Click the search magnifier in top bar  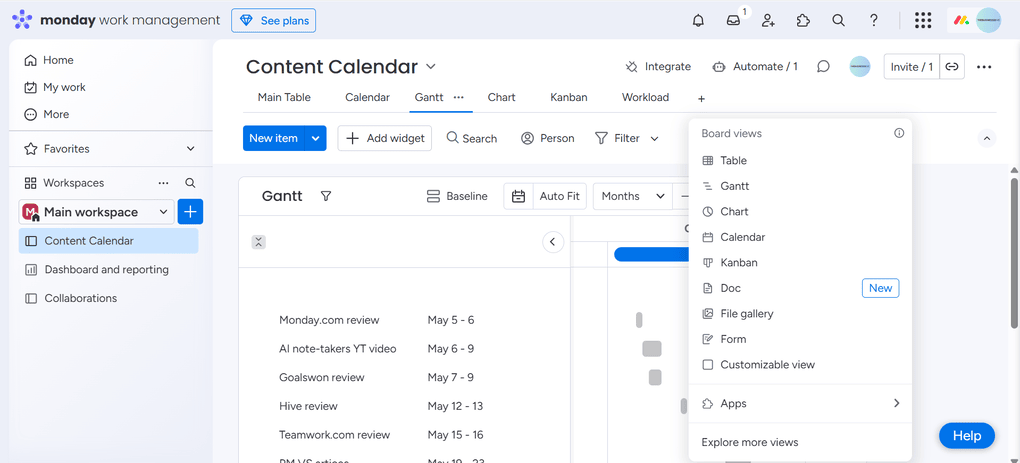pos(838,20)
